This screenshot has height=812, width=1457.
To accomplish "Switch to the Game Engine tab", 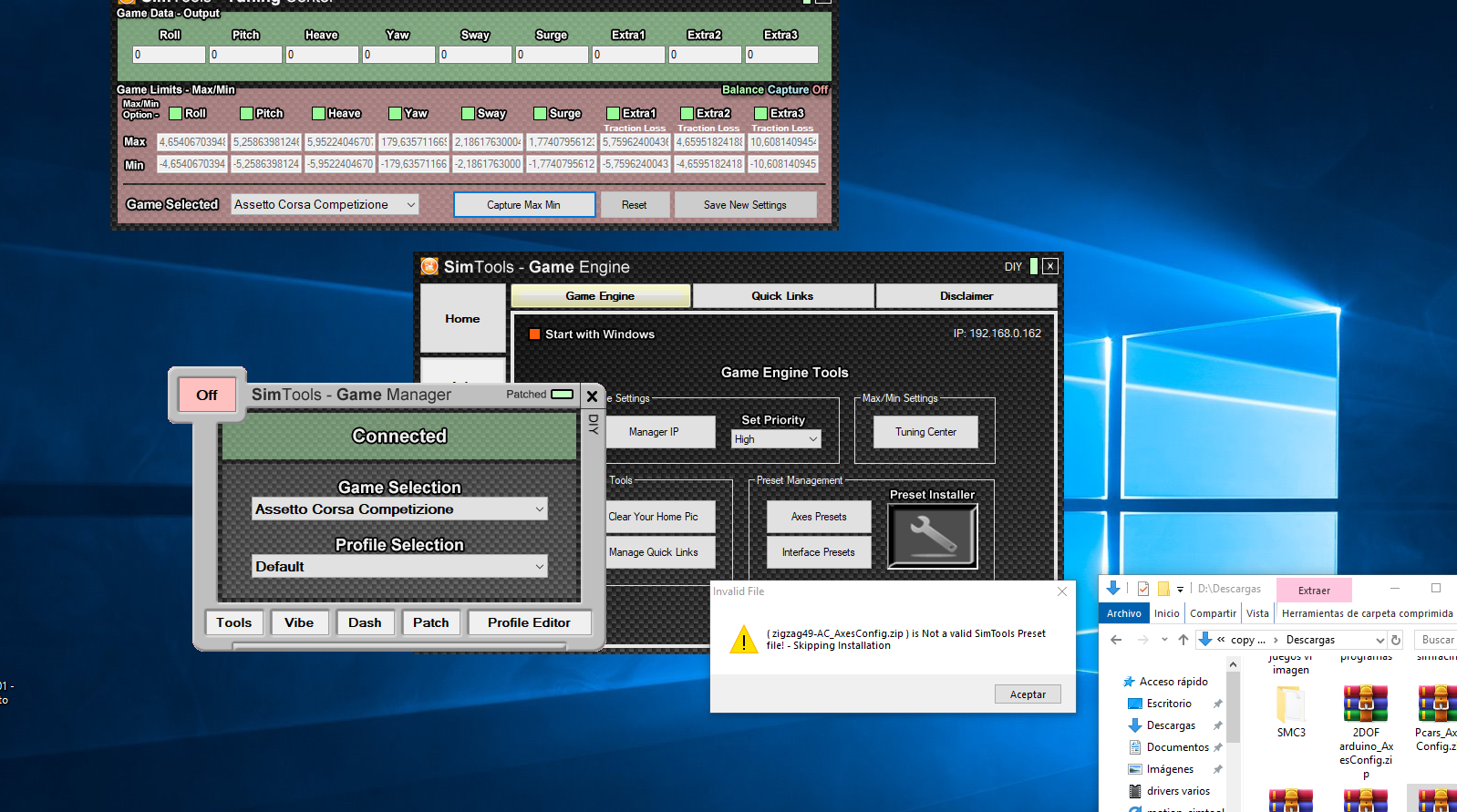I will pos(600,296).
